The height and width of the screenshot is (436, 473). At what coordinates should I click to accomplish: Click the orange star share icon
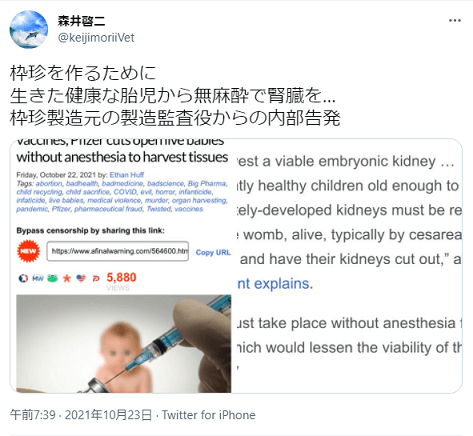[x=67, y=278]
